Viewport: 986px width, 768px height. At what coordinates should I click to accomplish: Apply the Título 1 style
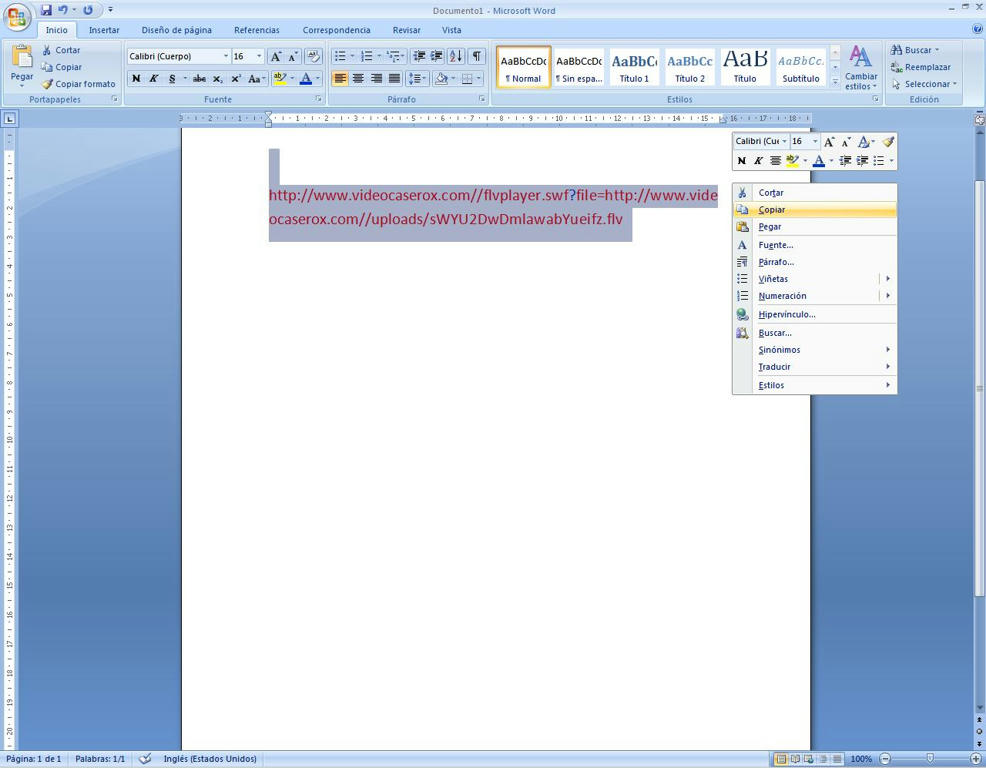[x=634, y=67]
